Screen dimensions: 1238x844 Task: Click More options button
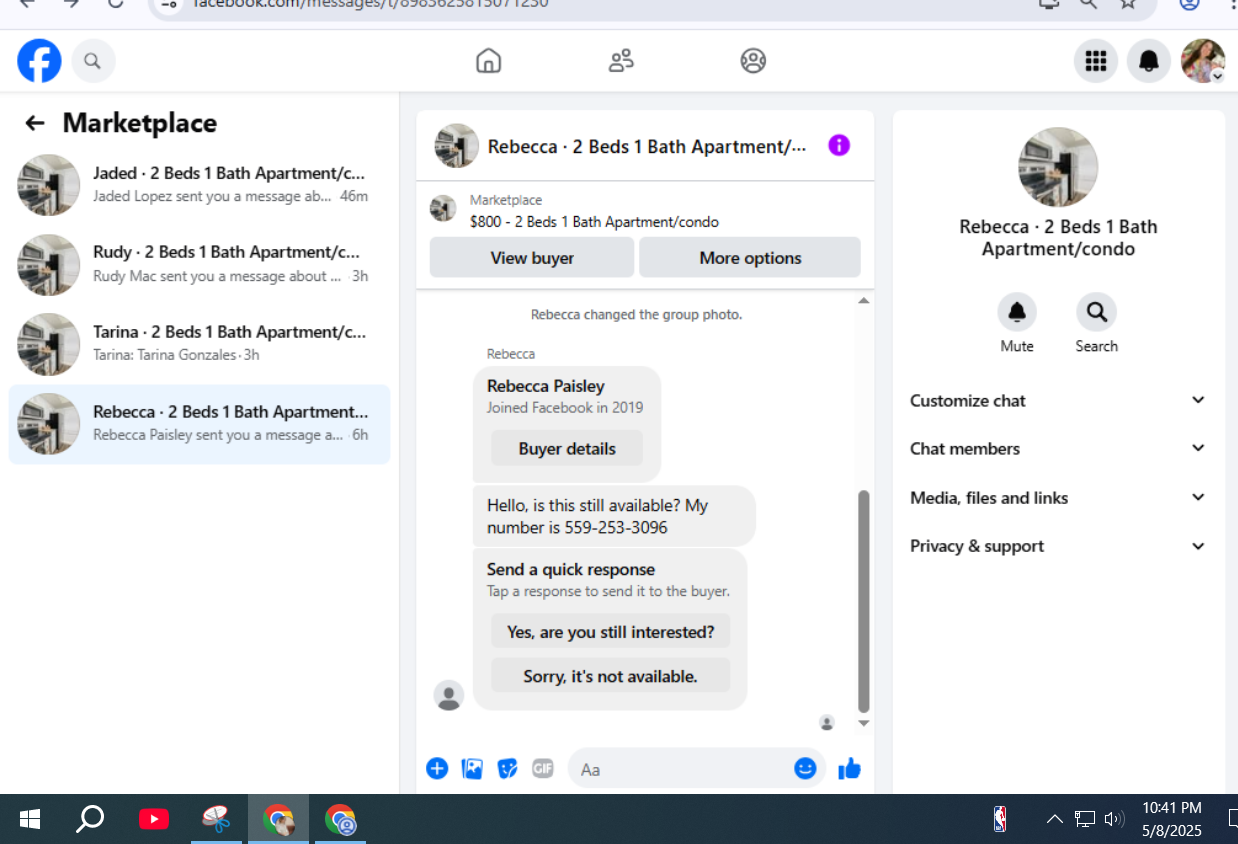pos(750,257)
